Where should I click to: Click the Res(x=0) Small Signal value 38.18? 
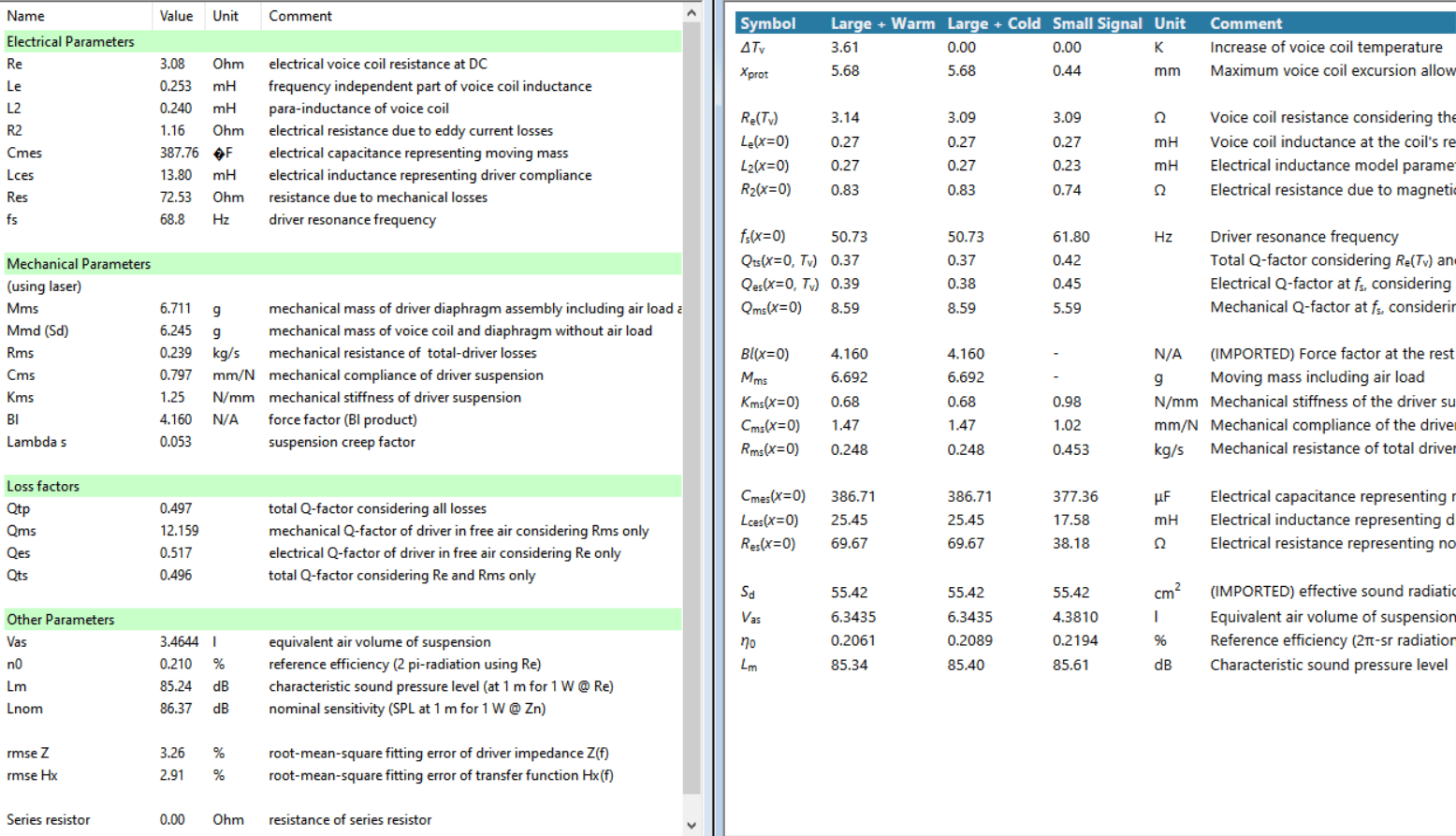click(x=1070, y=544)
